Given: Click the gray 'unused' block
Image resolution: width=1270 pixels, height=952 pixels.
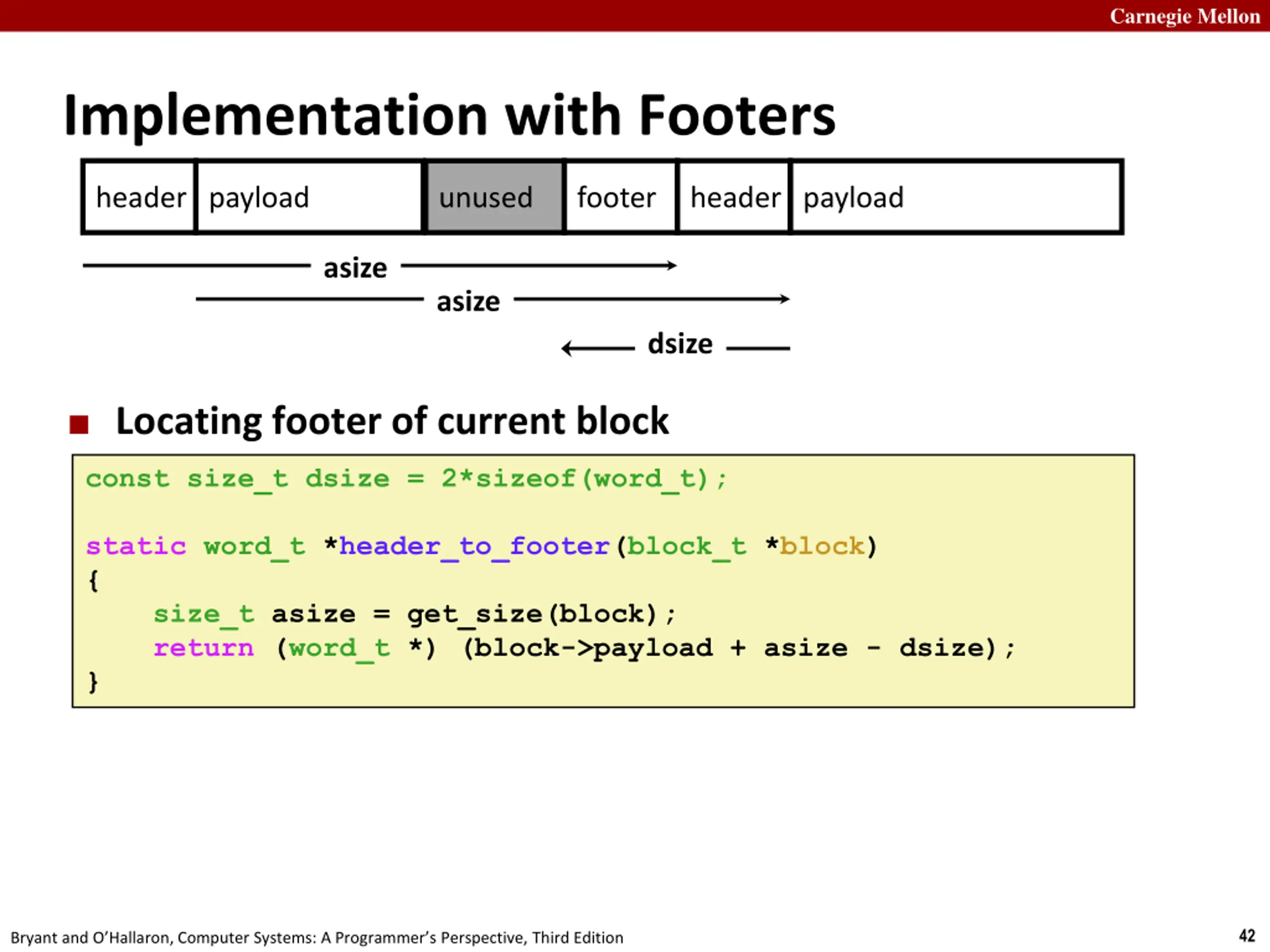Looking at the screenshot, I should [x=494, y=197].
